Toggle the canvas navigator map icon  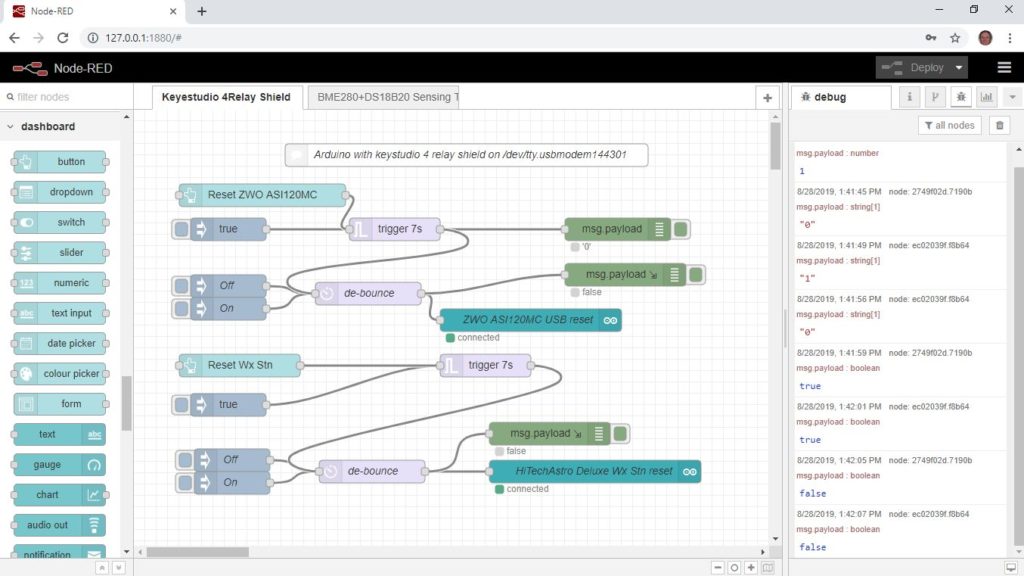[x=768, y=568]
